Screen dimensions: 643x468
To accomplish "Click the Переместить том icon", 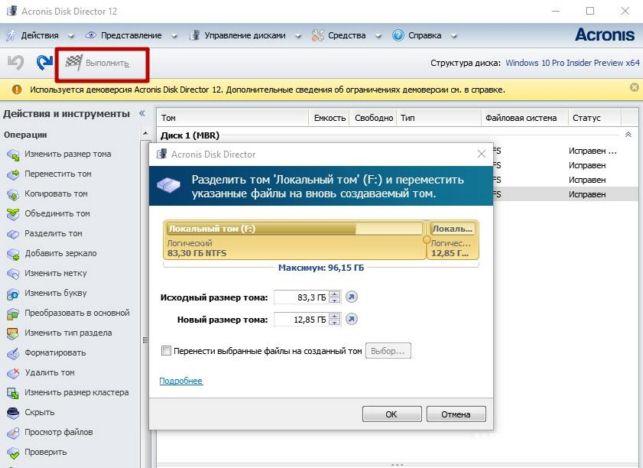I will click(x=13, y=174).
